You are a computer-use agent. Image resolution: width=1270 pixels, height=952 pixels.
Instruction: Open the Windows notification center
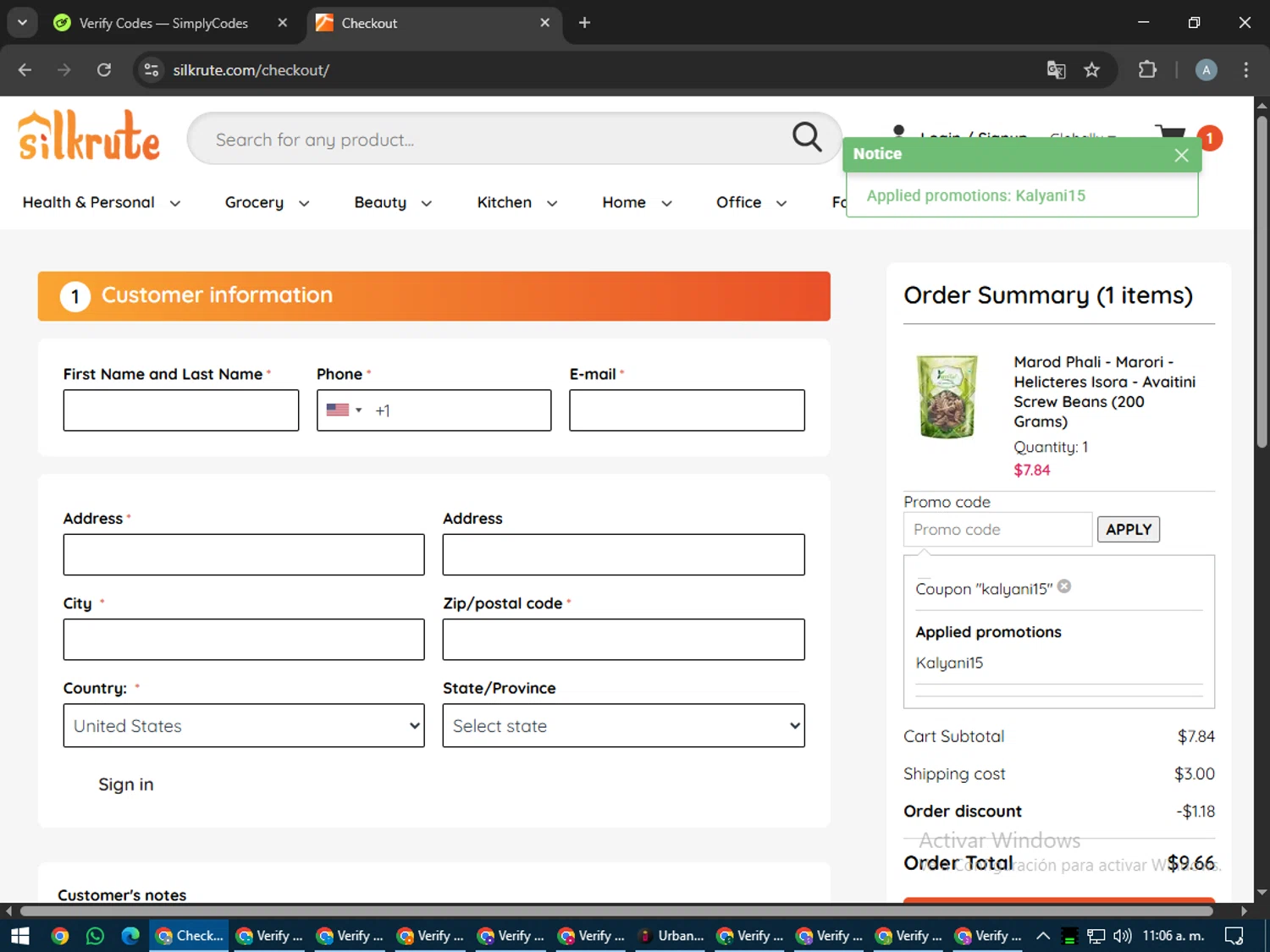(1234, 935)
